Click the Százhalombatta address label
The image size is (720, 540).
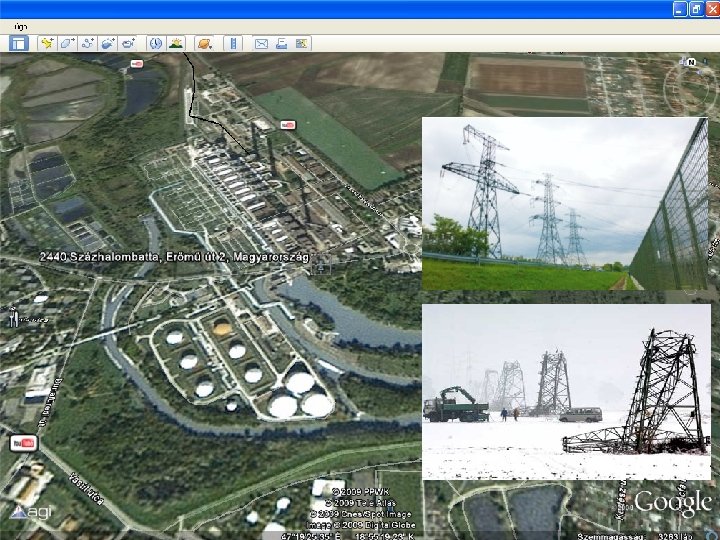pos(174,257)
